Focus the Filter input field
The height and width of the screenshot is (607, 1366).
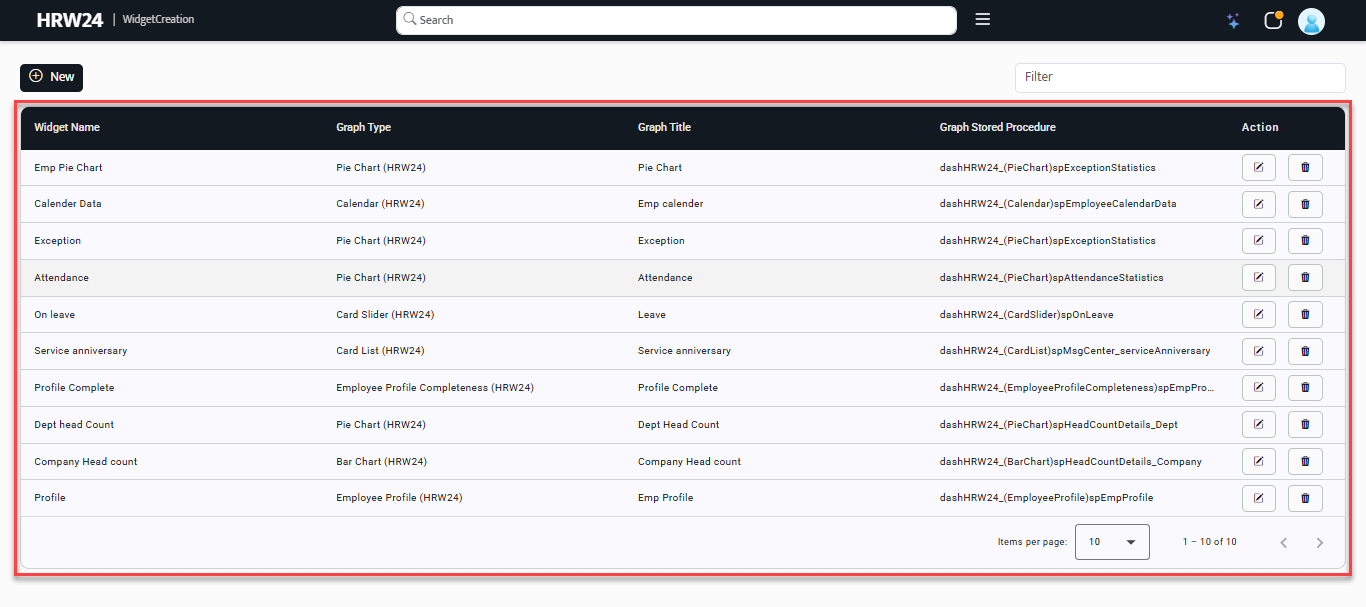(x=1180, y=77)
